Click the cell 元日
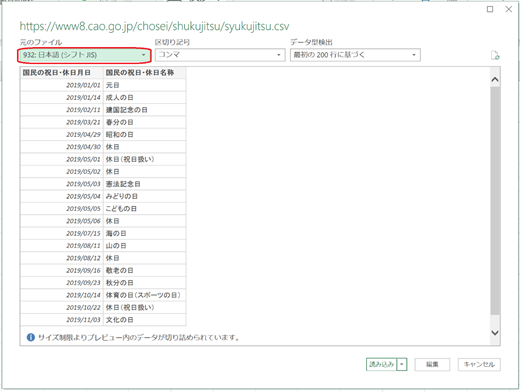Image resolution: width=520 pixels, height=392 pixels. (x=144, y=85)
